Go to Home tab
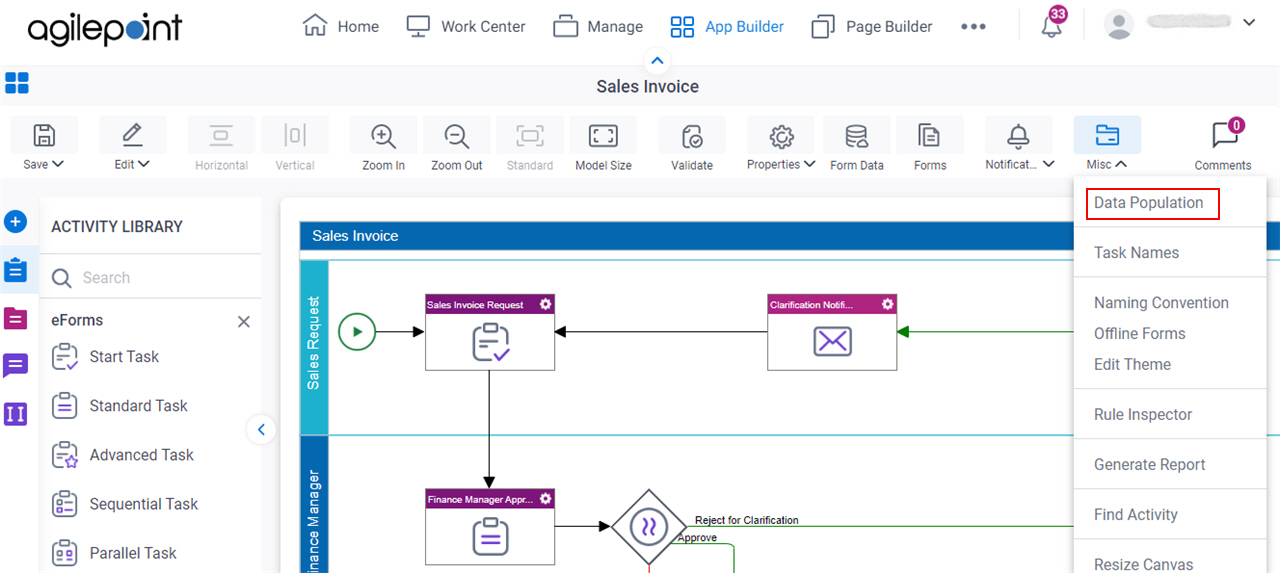The width and height of the screenshot is (1280, 573). pyautogui.click(x=341, y=26)
